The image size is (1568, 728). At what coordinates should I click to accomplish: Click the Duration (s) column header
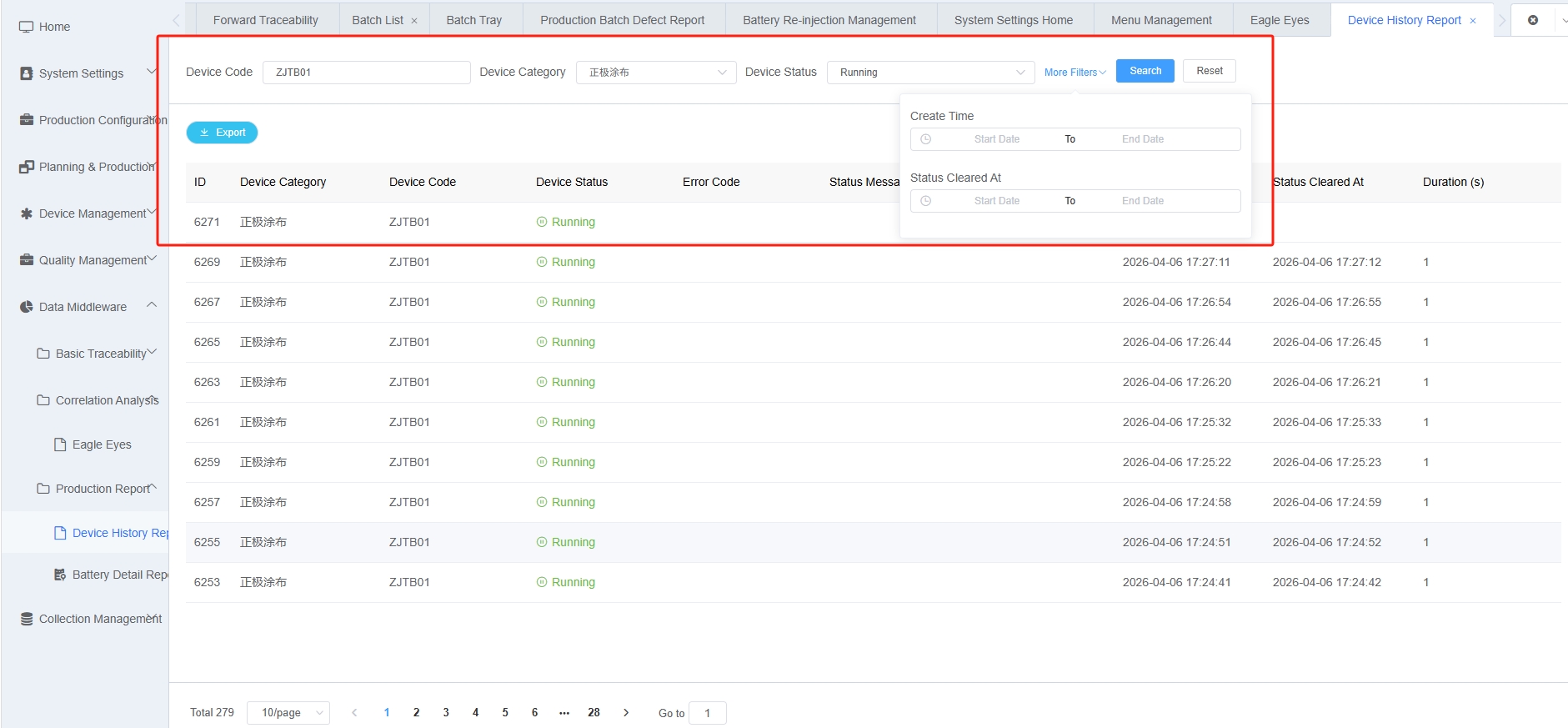(x=1453, y=182)
